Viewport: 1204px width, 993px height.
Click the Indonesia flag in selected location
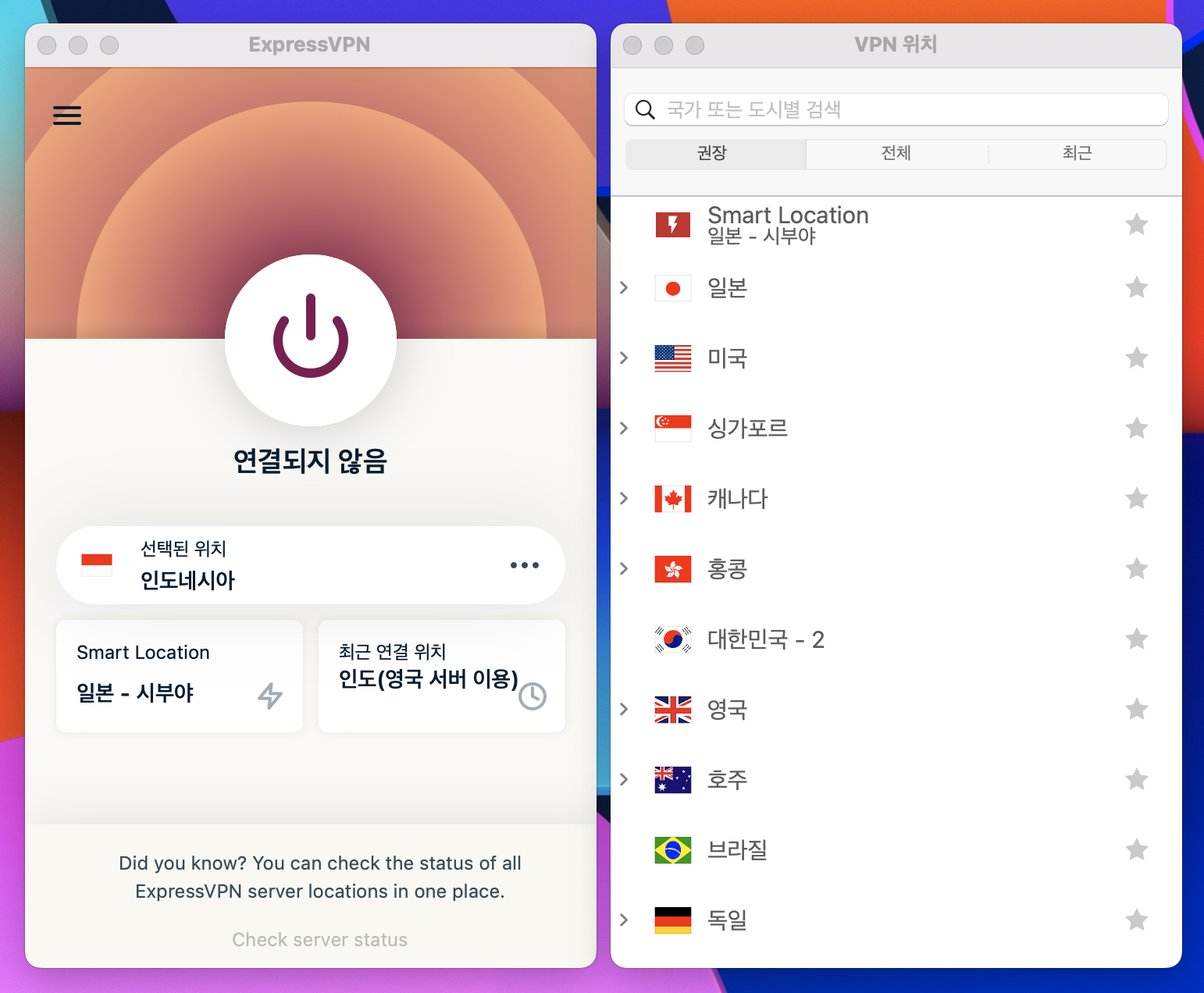[x=97, y=565]
